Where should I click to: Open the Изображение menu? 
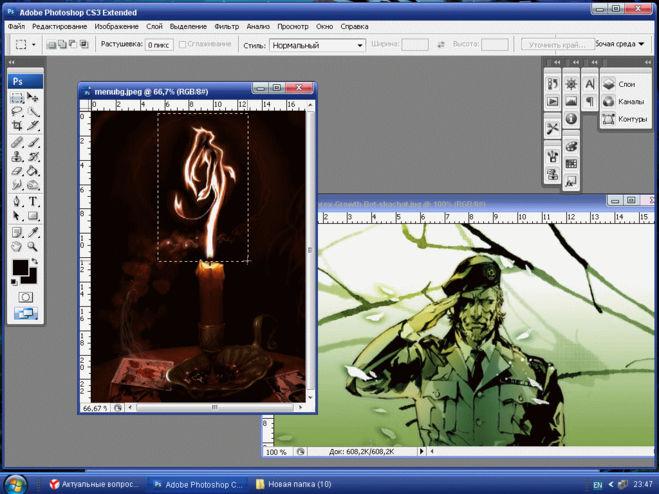coord(116,26)
